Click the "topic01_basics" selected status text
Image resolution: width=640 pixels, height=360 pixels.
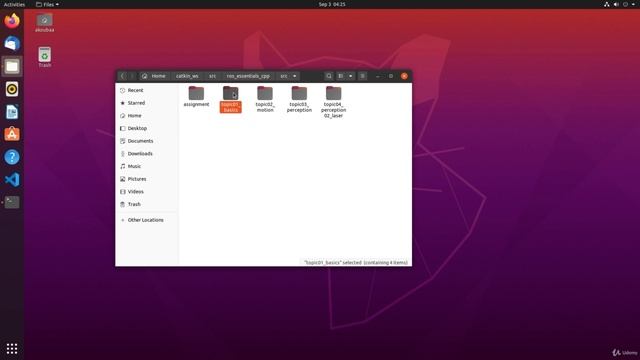click(356, 262)
